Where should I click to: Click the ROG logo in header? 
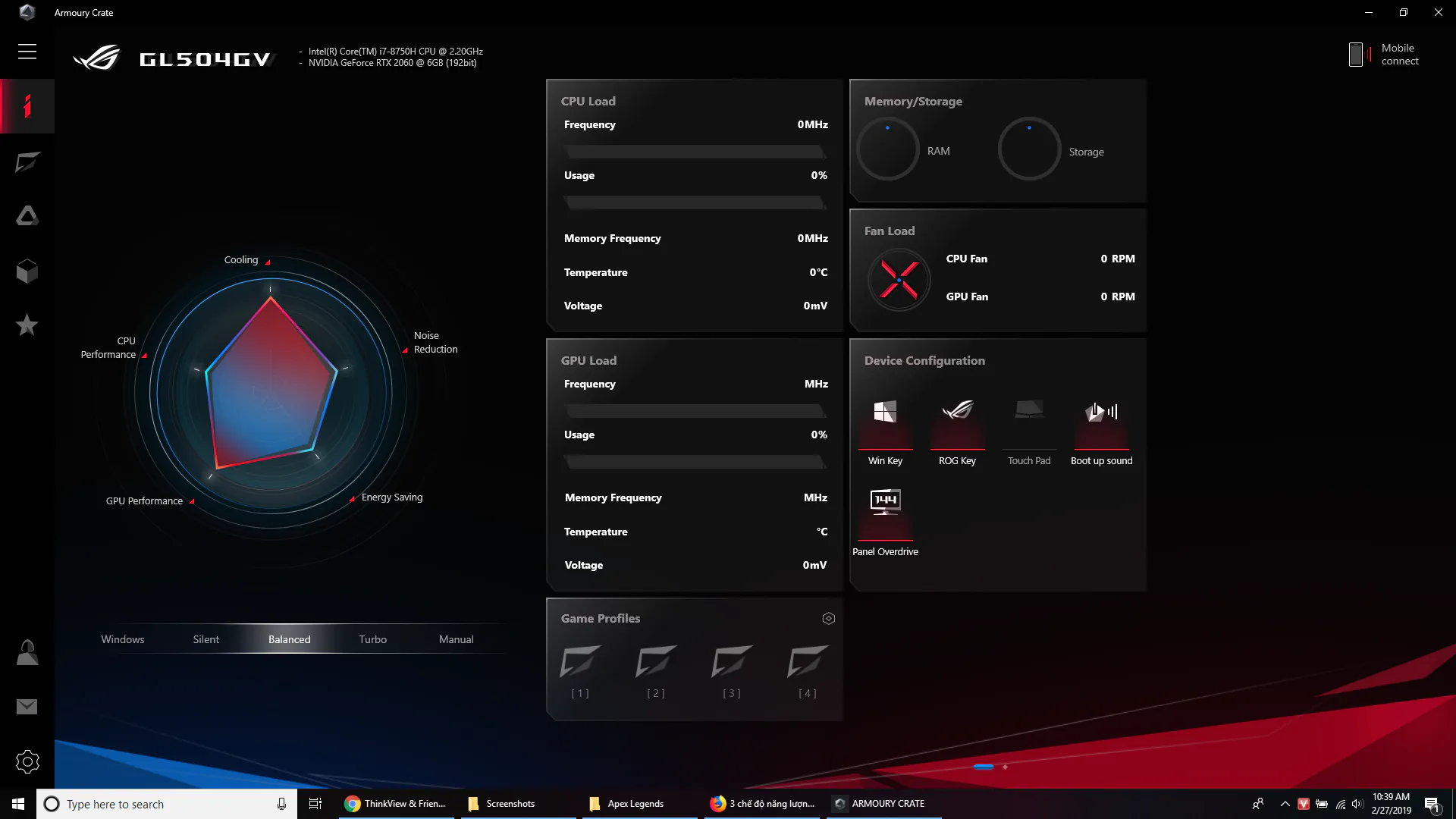pos(96,58)
